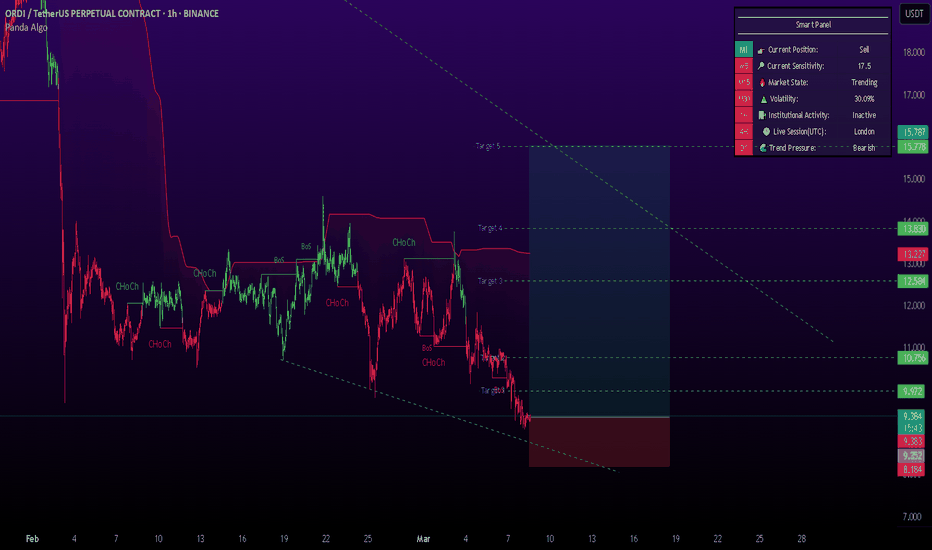
Task: Click the Feb label on time axis
Action: tap(32, 539)
